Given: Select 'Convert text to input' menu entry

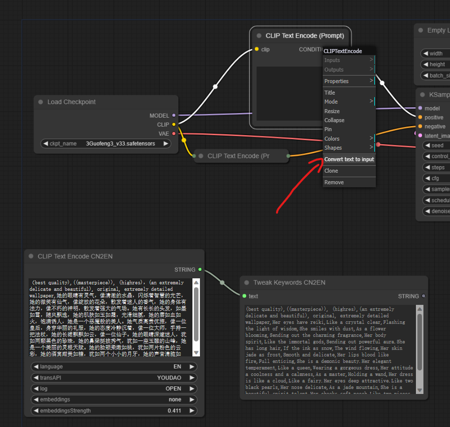Looking at the screenshot, I should coord(349,159).
